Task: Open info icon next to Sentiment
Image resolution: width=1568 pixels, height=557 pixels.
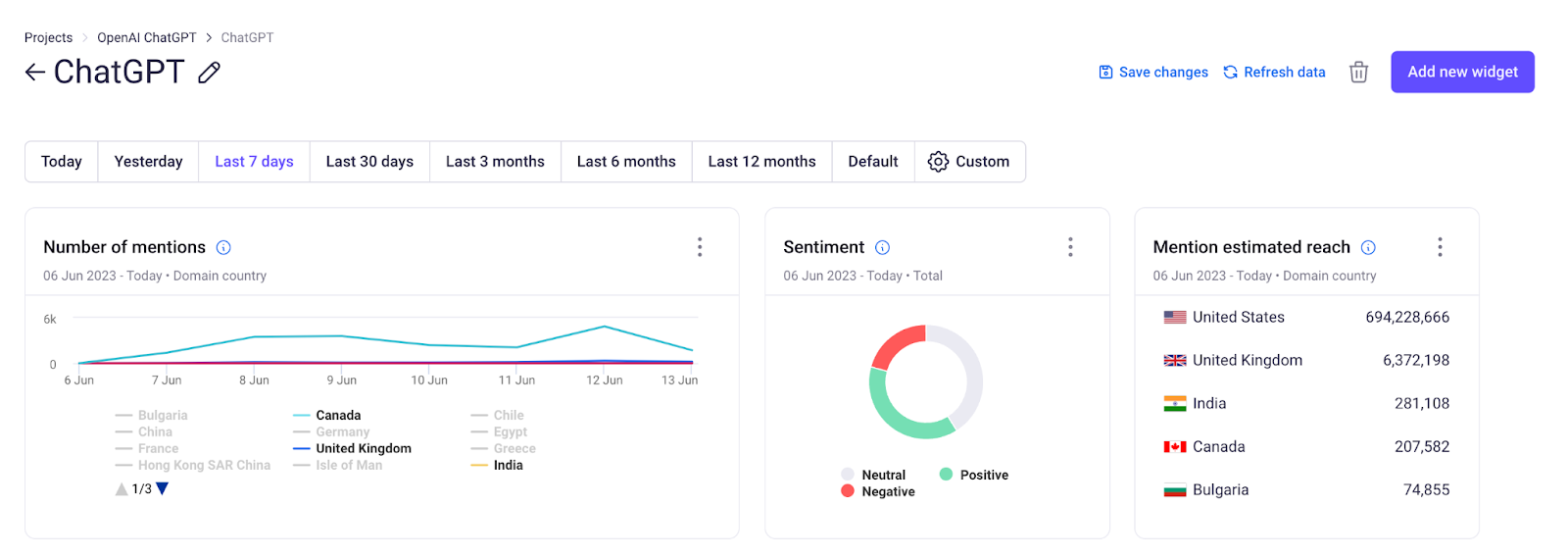Action: coord(882,248)
